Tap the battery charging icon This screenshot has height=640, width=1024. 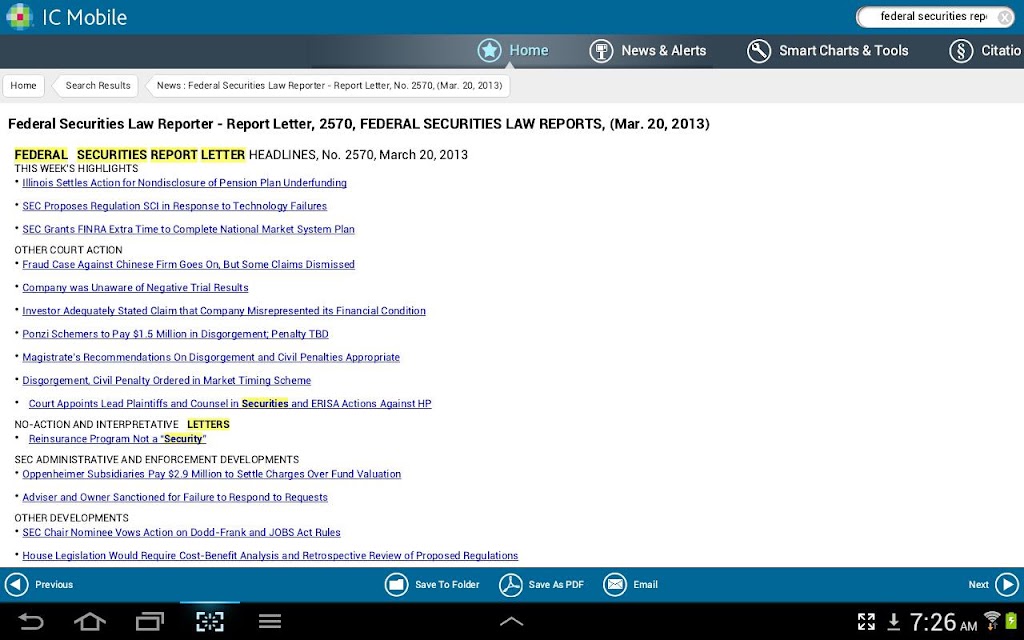coord(1012,620)
